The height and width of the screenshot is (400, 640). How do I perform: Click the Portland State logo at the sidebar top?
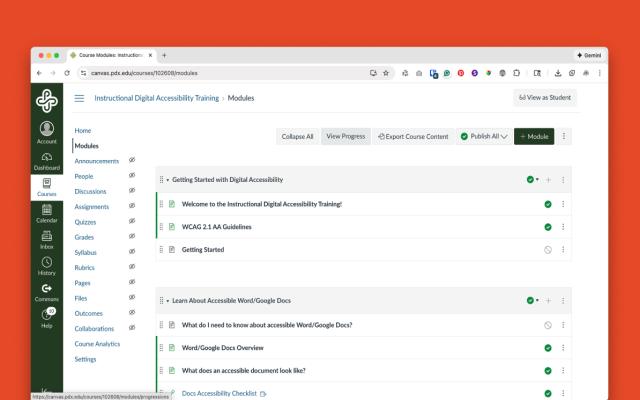pyautogui.click(x=47, y=100)
